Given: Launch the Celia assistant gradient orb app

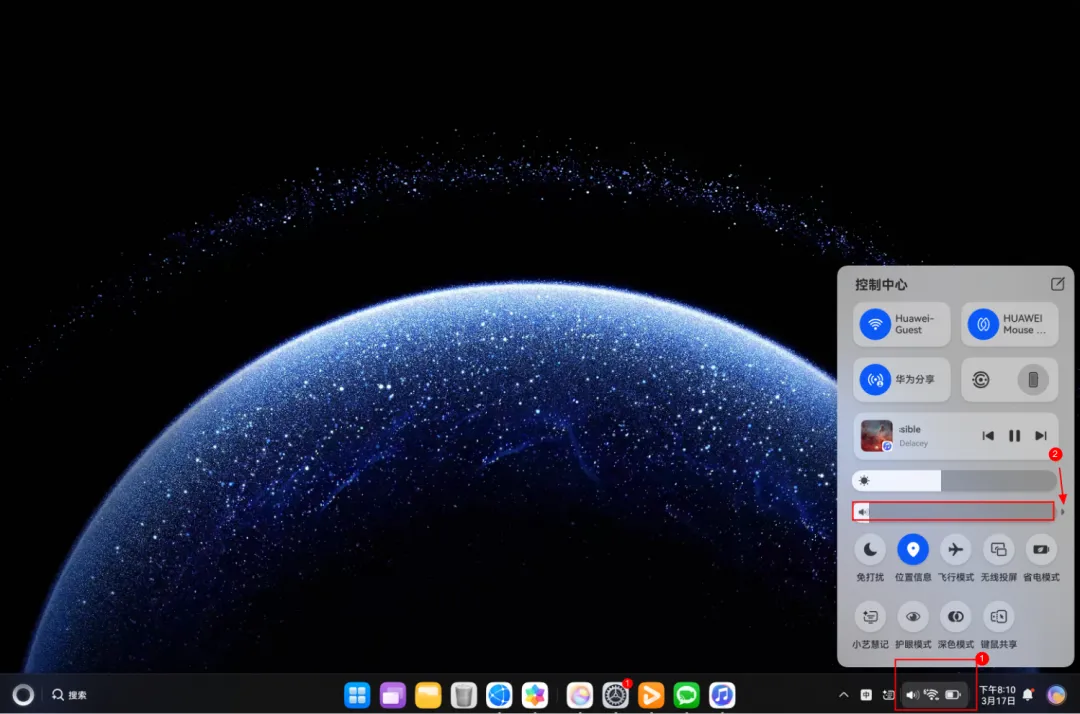Looking at the screenshot, I should 579,695.
